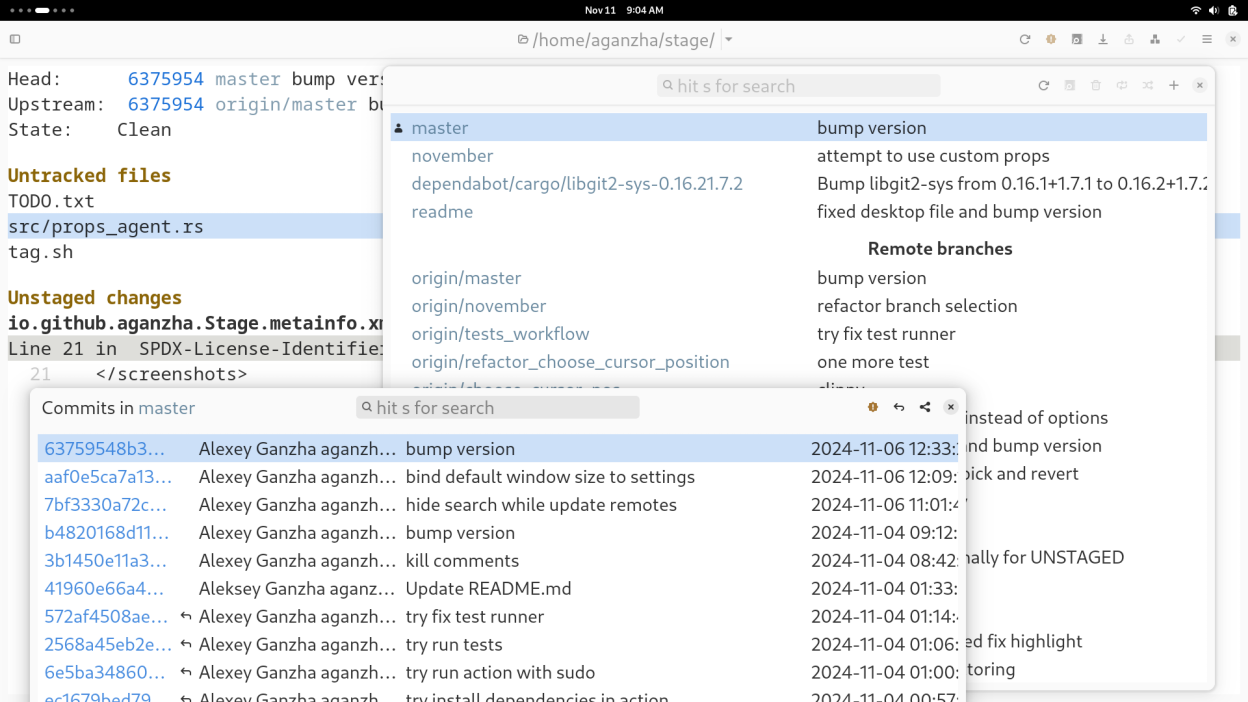Click the Untracked files section header

pyautogui.click(x=90, y=176)
